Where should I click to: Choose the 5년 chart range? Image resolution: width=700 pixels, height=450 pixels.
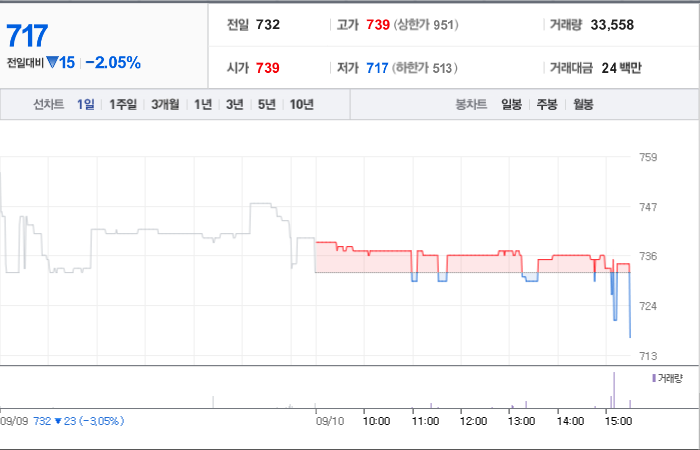coord(267,105)
